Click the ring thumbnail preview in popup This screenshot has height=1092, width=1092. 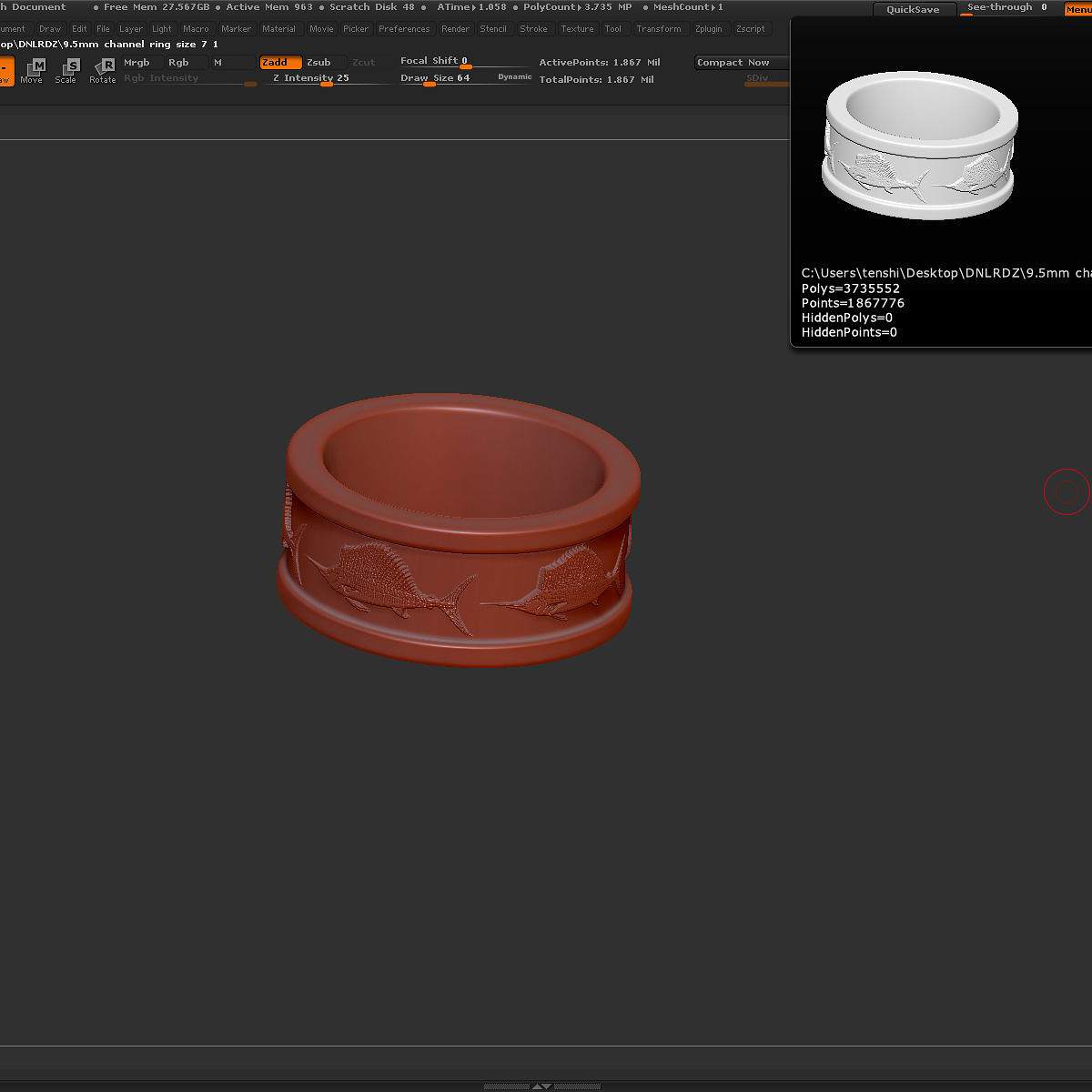pyautogui.click(x=919, y=145)
